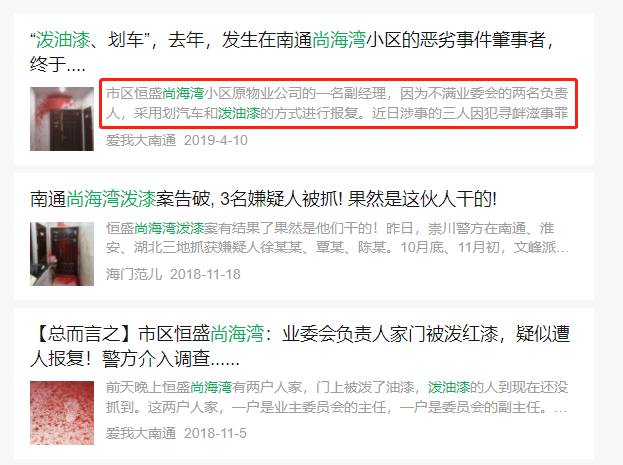The width and height of the screenshot is (623, 465).
Task: Click green '尚海湾' in third article title
Action: [237, 334]
